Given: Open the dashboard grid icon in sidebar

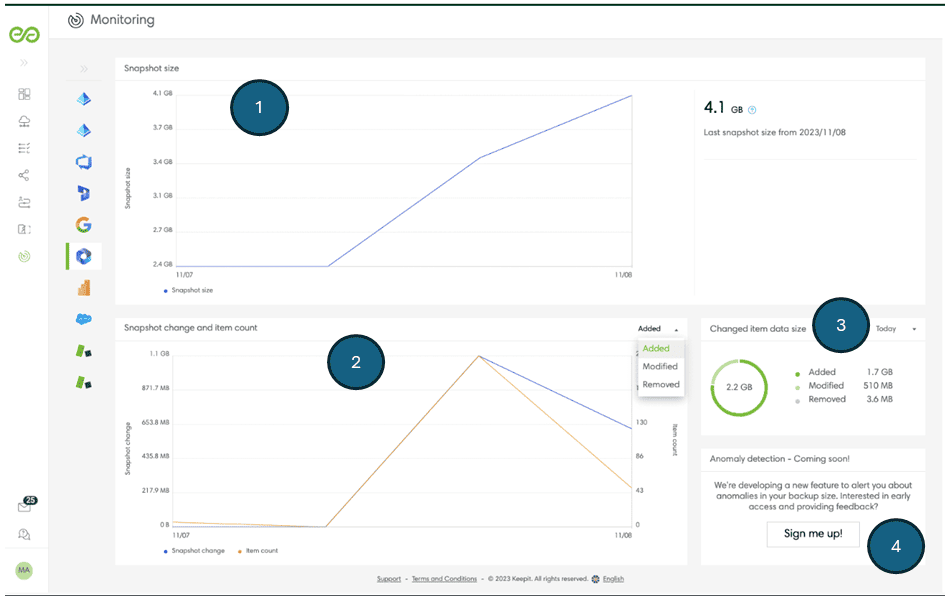Looking at the screenshot, I should tap(25, 94).
